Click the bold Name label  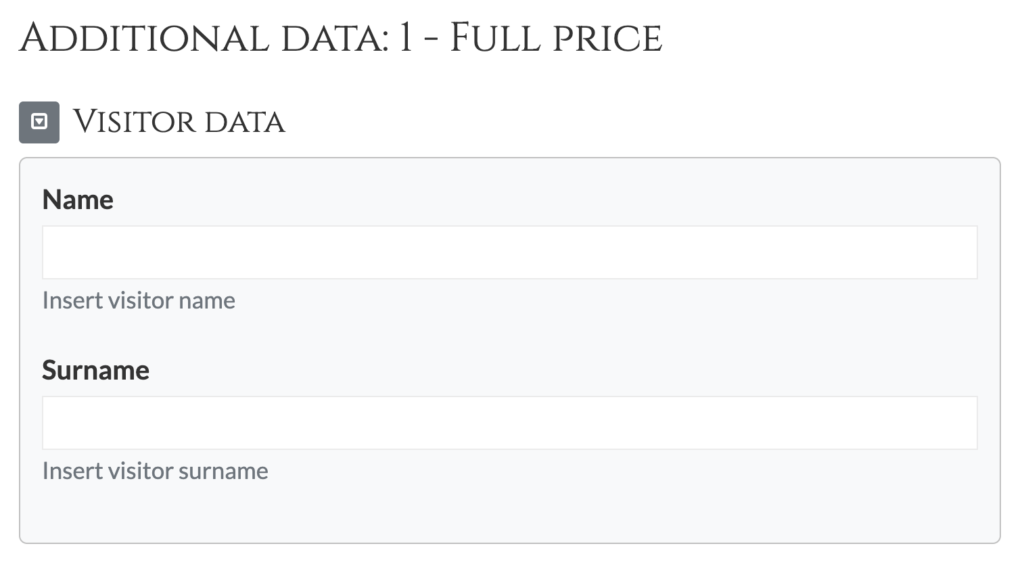(78, 200)
